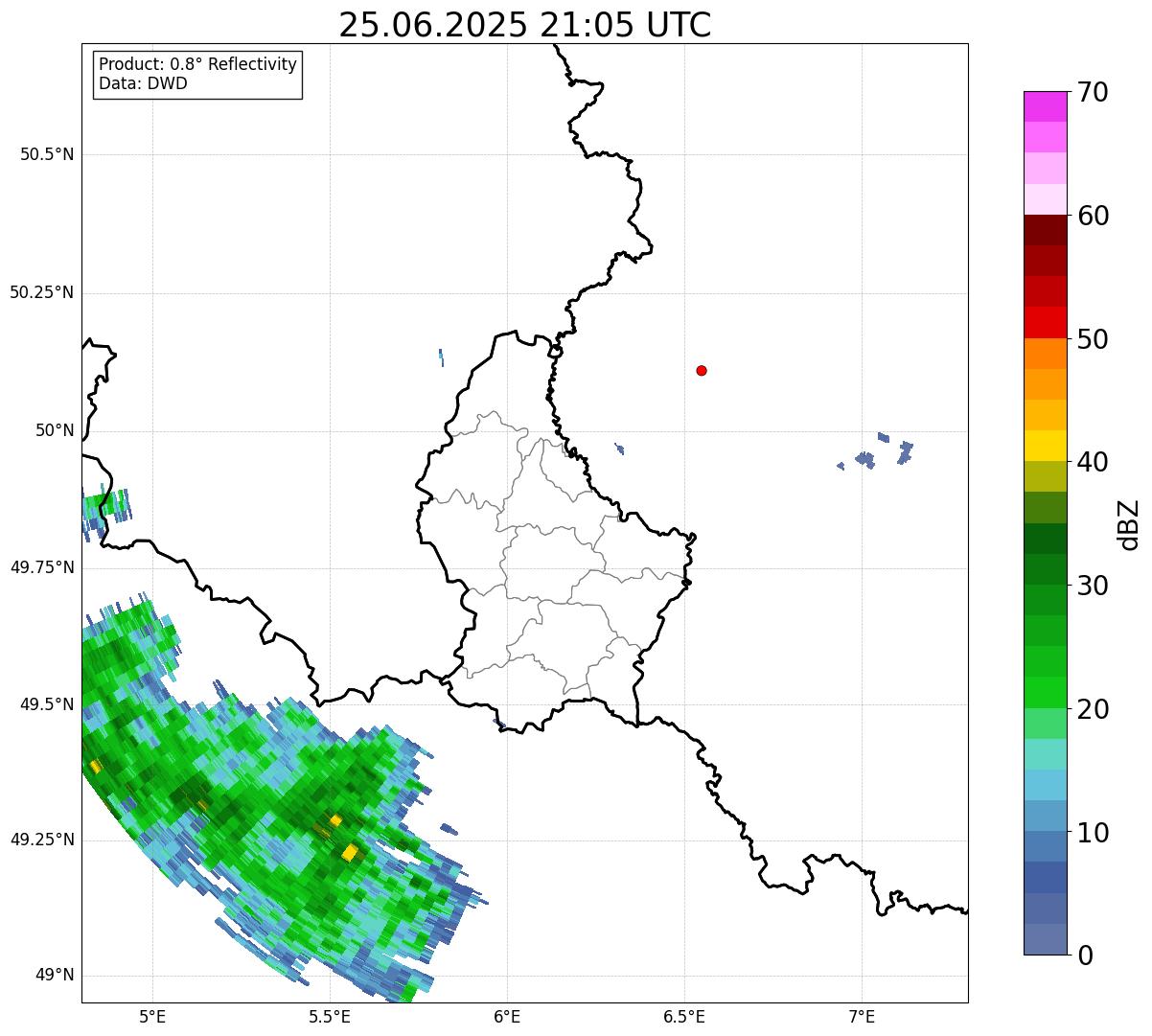Click the red dot marker on map

[x=702, y=370]
